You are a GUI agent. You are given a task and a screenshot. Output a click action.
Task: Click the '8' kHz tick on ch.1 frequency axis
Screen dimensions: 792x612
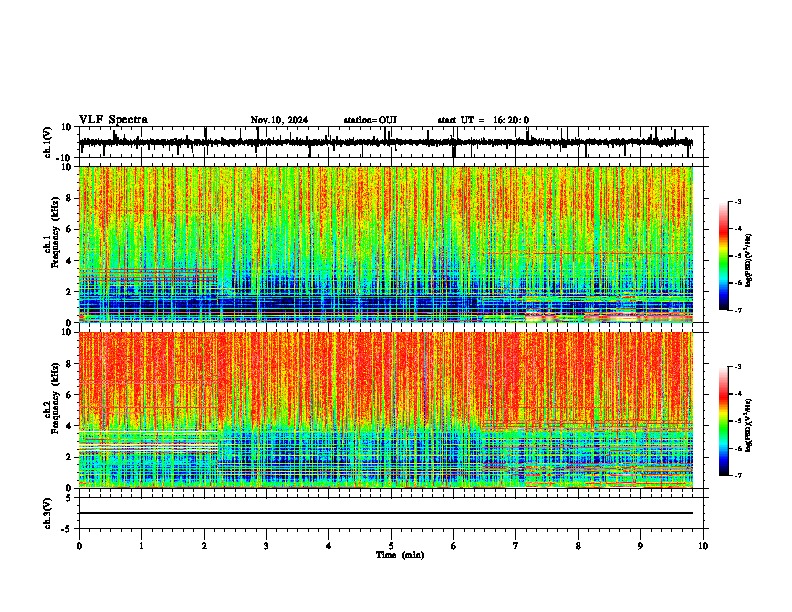pyautogui.click(x=70, y=198)
